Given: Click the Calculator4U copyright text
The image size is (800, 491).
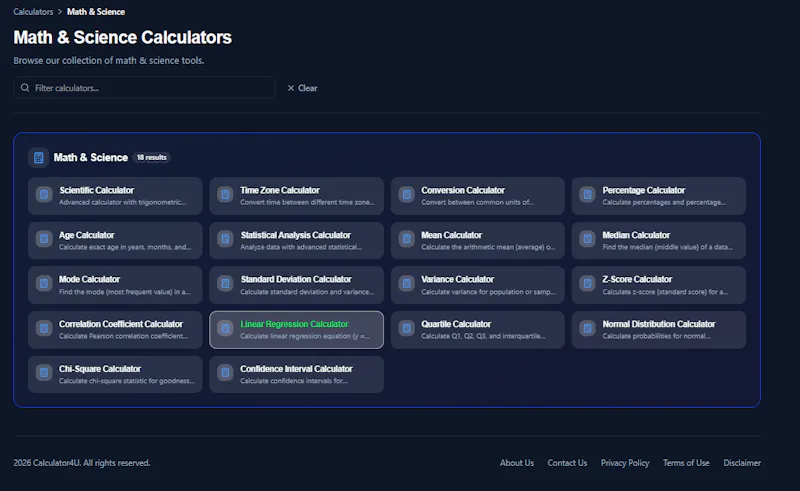Looking at the screenshot, I should [82, 463].
